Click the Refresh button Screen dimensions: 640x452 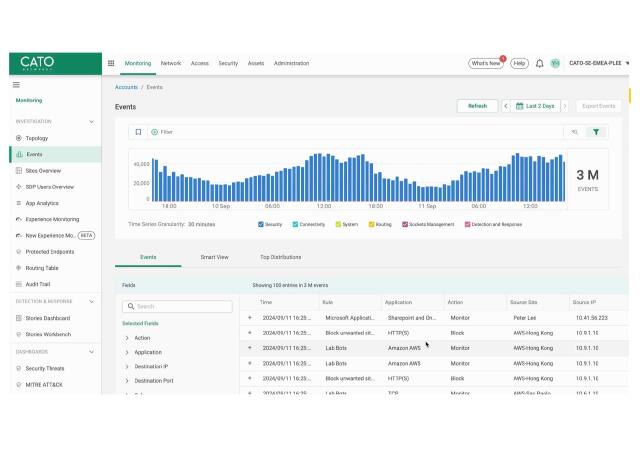coord(477,106)
